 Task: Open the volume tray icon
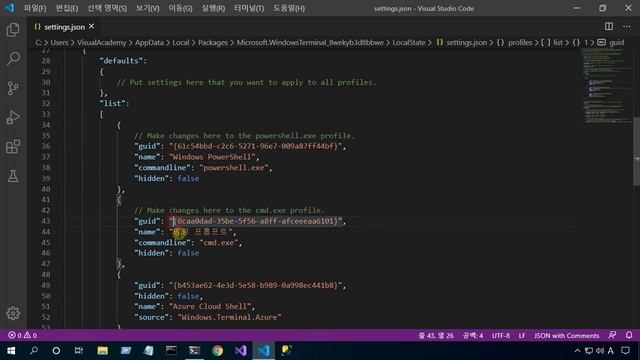point(600,351)
